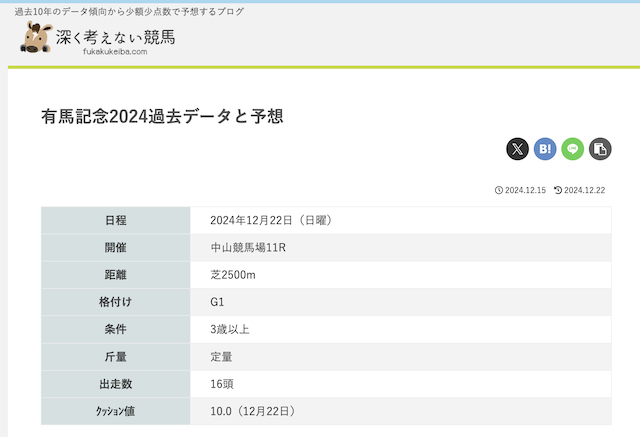
Task: Click the G1 grade cell
Action: 217,302
